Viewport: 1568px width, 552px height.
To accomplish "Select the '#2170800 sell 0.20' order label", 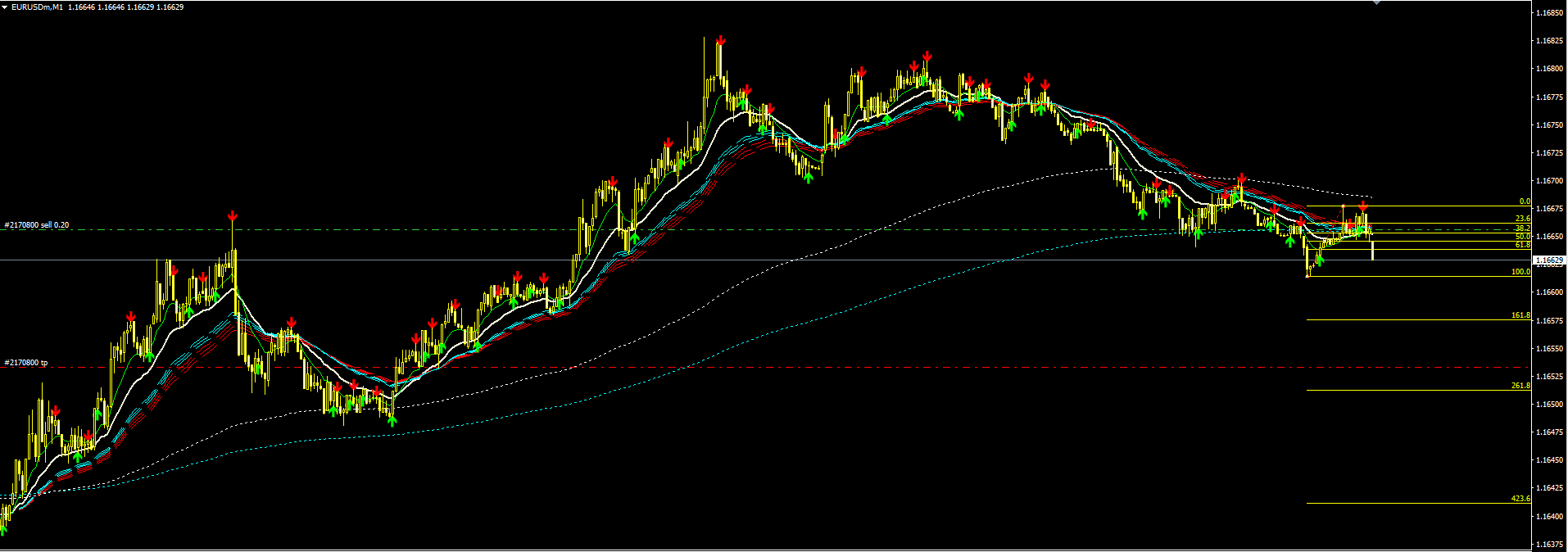I will pyautogui.click(x=37, y=224).
